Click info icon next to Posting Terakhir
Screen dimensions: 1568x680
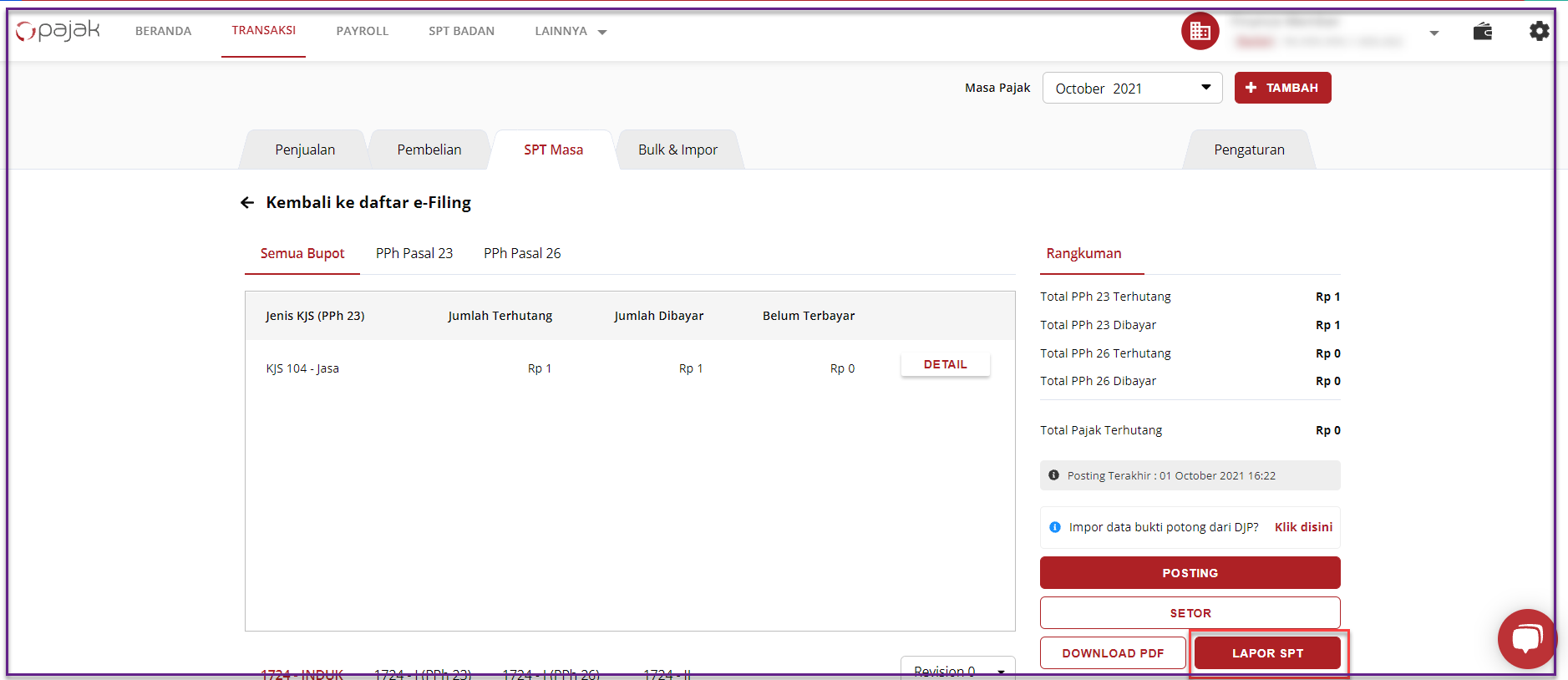click(x=1053, y=475)
